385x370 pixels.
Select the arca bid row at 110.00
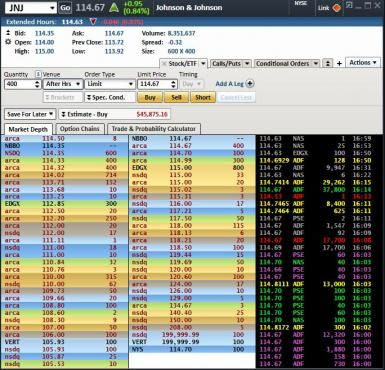65,277
